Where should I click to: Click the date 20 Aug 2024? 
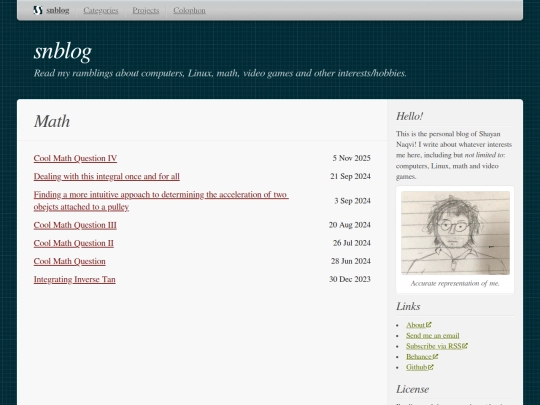[x=350, y=225]
